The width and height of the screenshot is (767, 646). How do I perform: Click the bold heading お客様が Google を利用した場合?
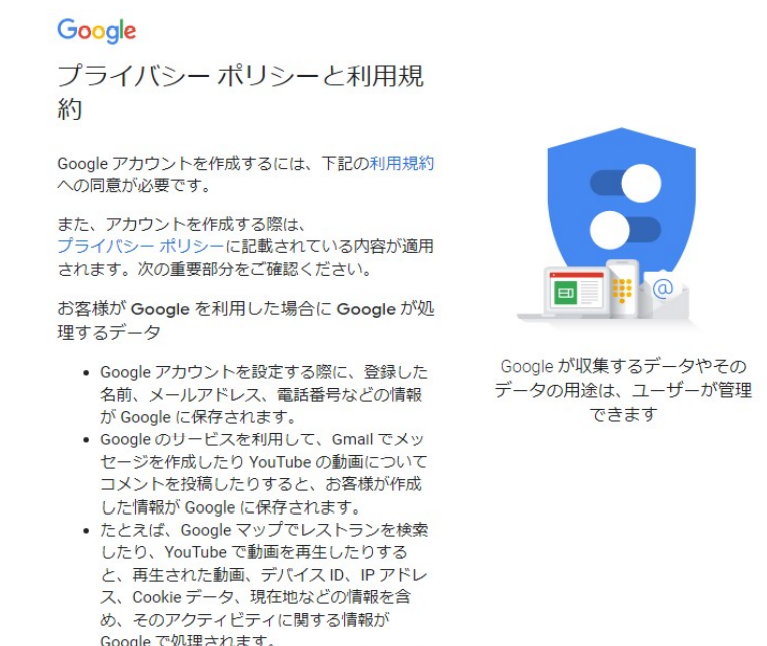(x=246, y=320)
